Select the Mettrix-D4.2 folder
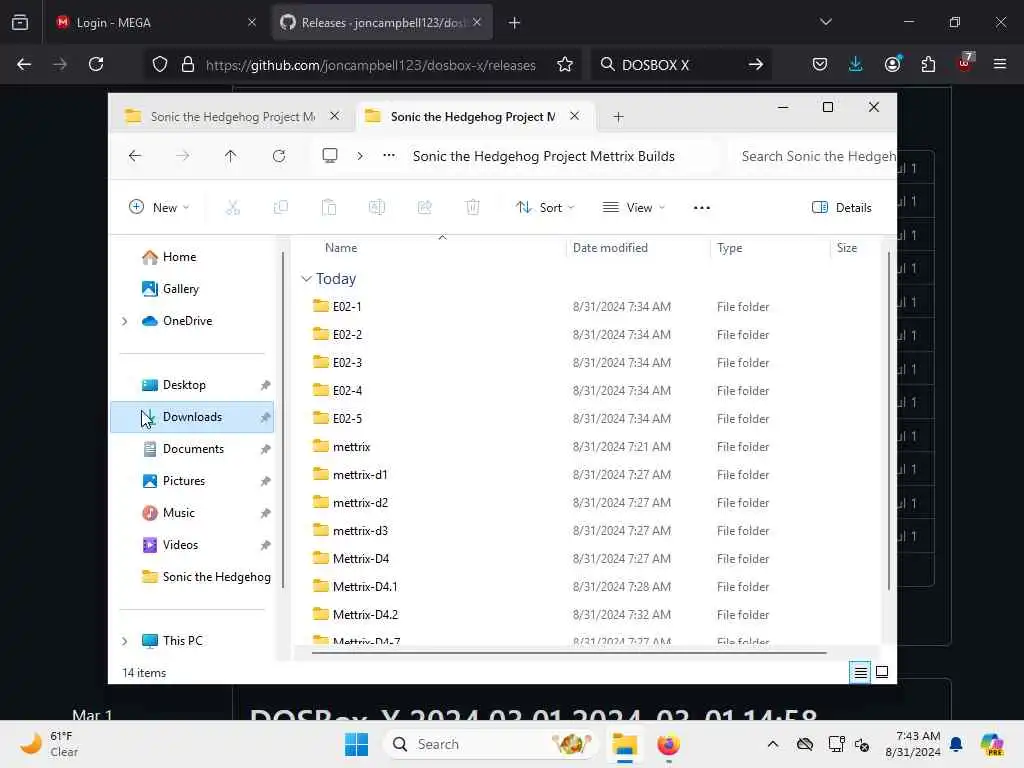The height and width of the screenshot is (768, 1024). tap(365, 615)
